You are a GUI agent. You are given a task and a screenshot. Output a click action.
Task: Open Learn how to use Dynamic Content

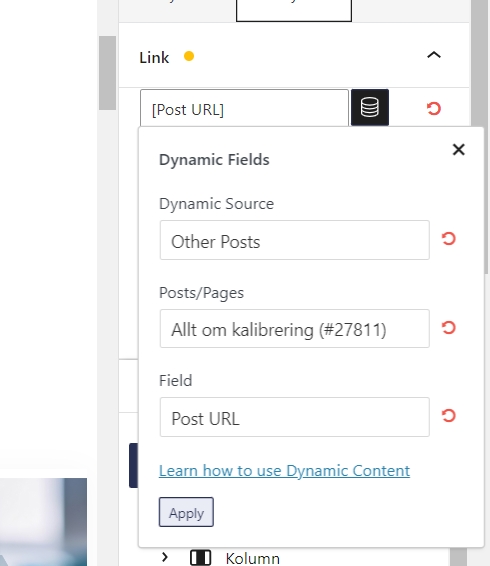pyautogui.click(x=284, y=471)
